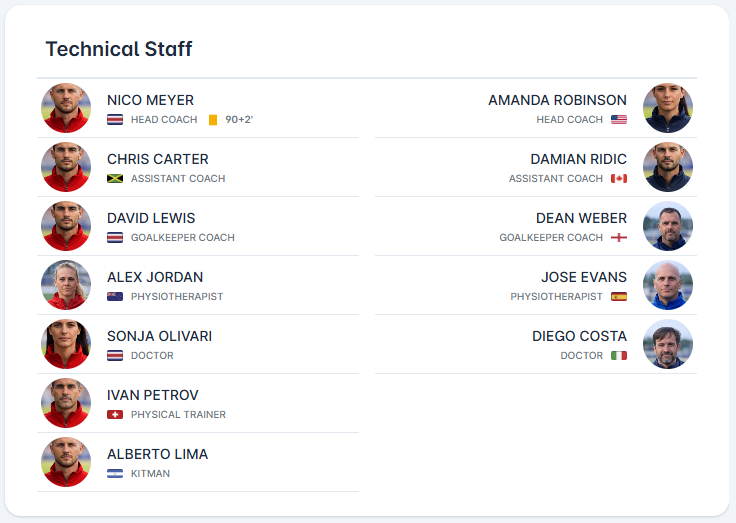Click the flag next to Amanda Robinson
Viewport: 736px width, 523px height.
(619, 120)
